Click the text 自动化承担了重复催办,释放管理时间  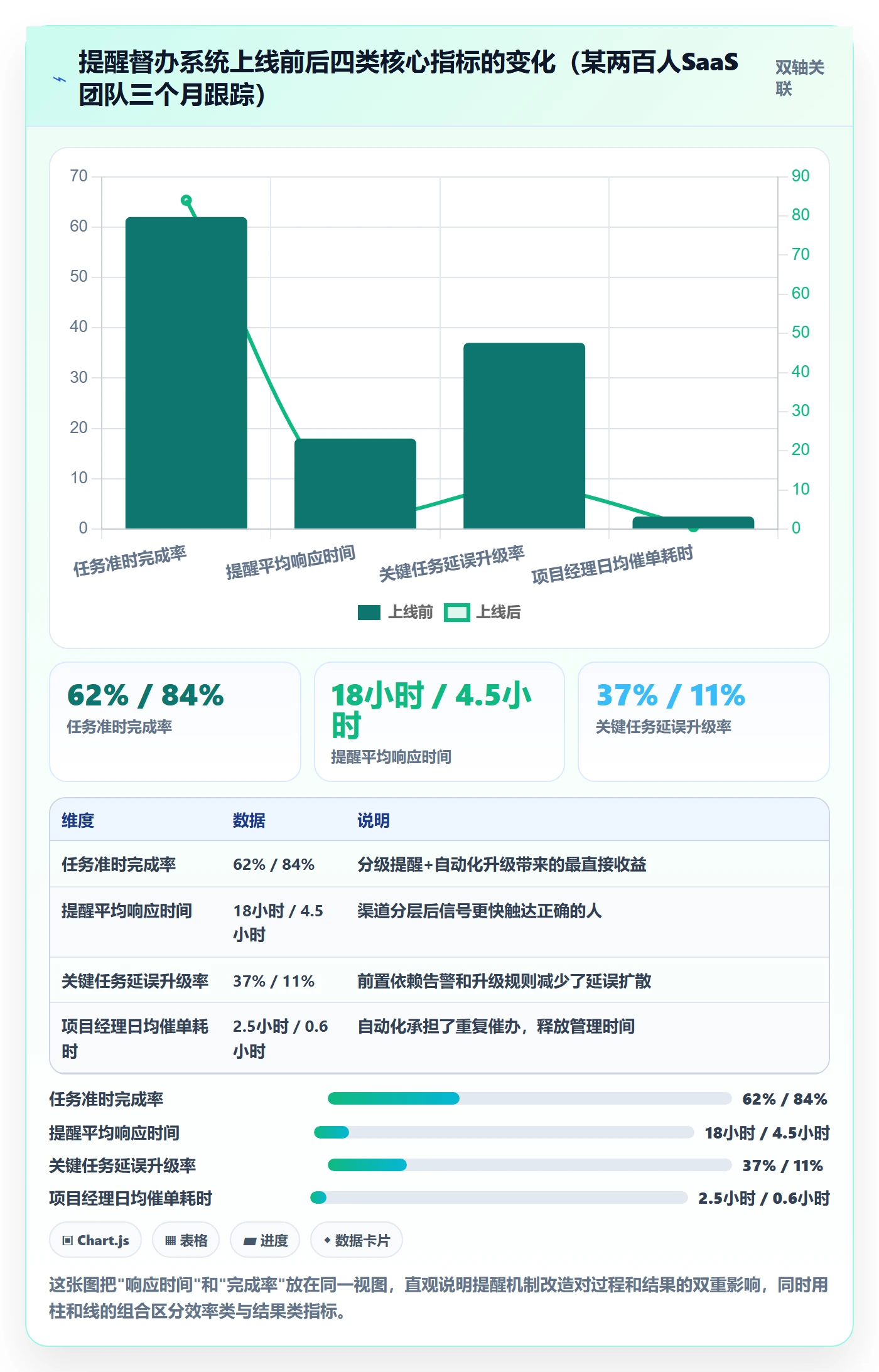click(496, 1026)
